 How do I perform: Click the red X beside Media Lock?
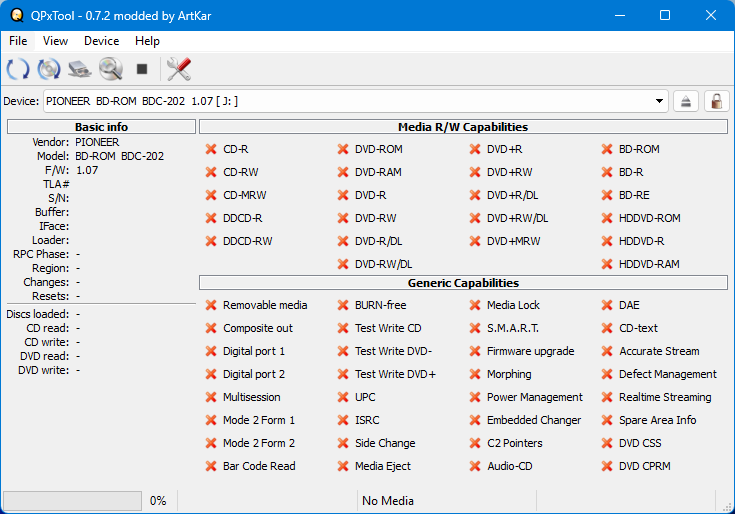tap(475, 305)
